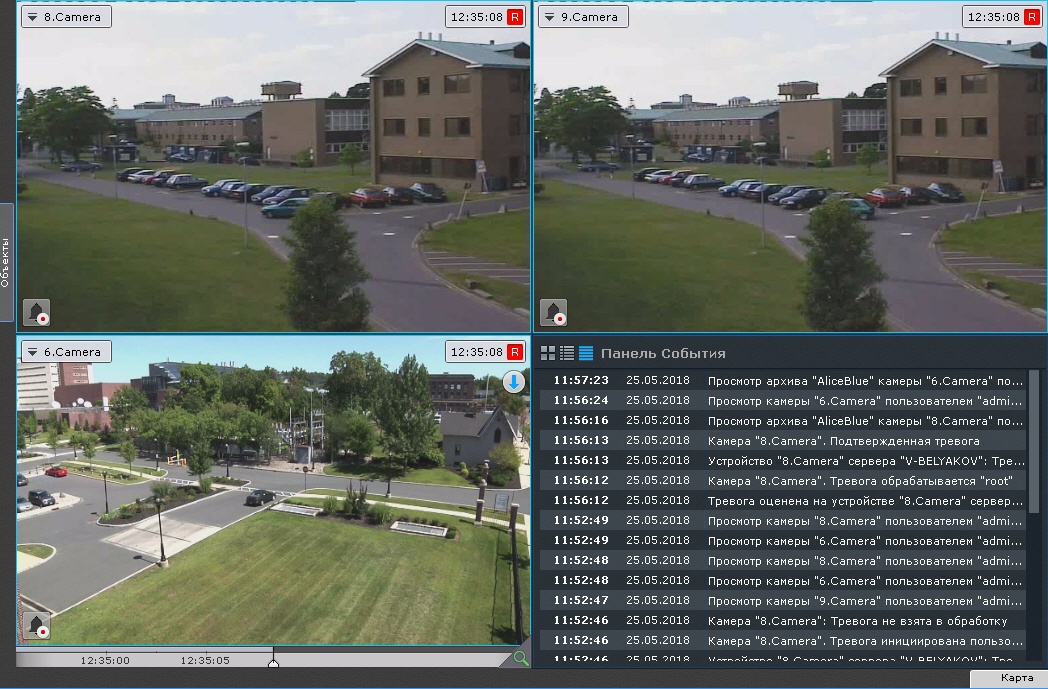
Task: Switch event panel to detailed list view
Action: pos(567,353)
